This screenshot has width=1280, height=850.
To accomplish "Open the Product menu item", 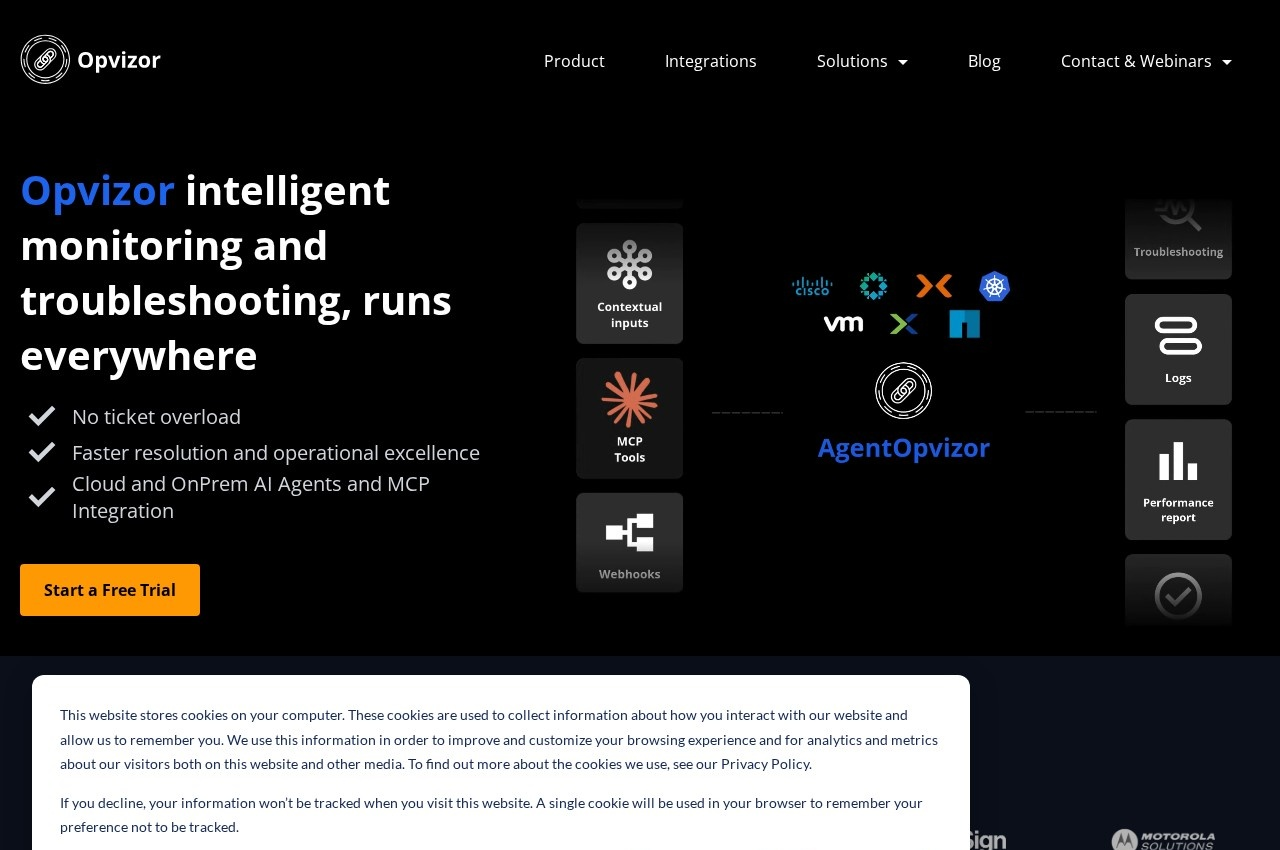I will tap(574, 61).
